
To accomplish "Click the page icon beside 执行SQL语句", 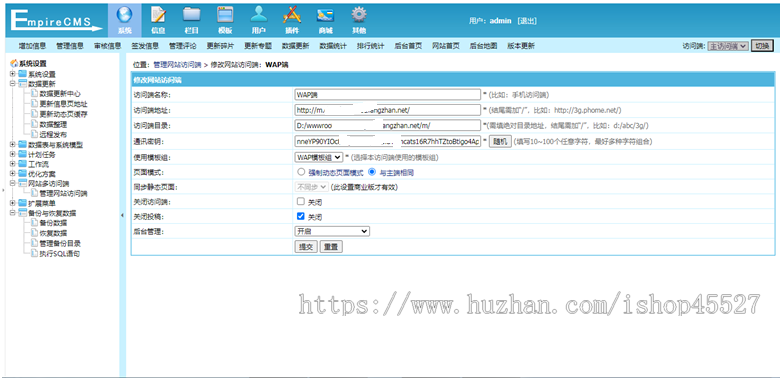I will 34,253.
